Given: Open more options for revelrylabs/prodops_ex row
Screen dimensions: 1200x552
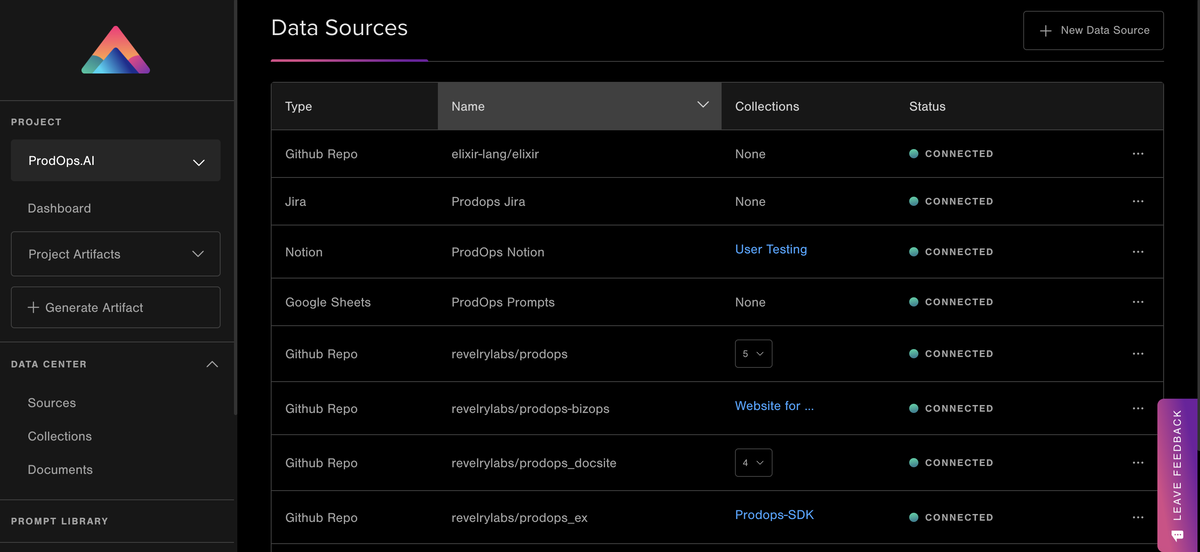Looking at the screenshot, I should pyautogui.click(x=1138, y=517).
